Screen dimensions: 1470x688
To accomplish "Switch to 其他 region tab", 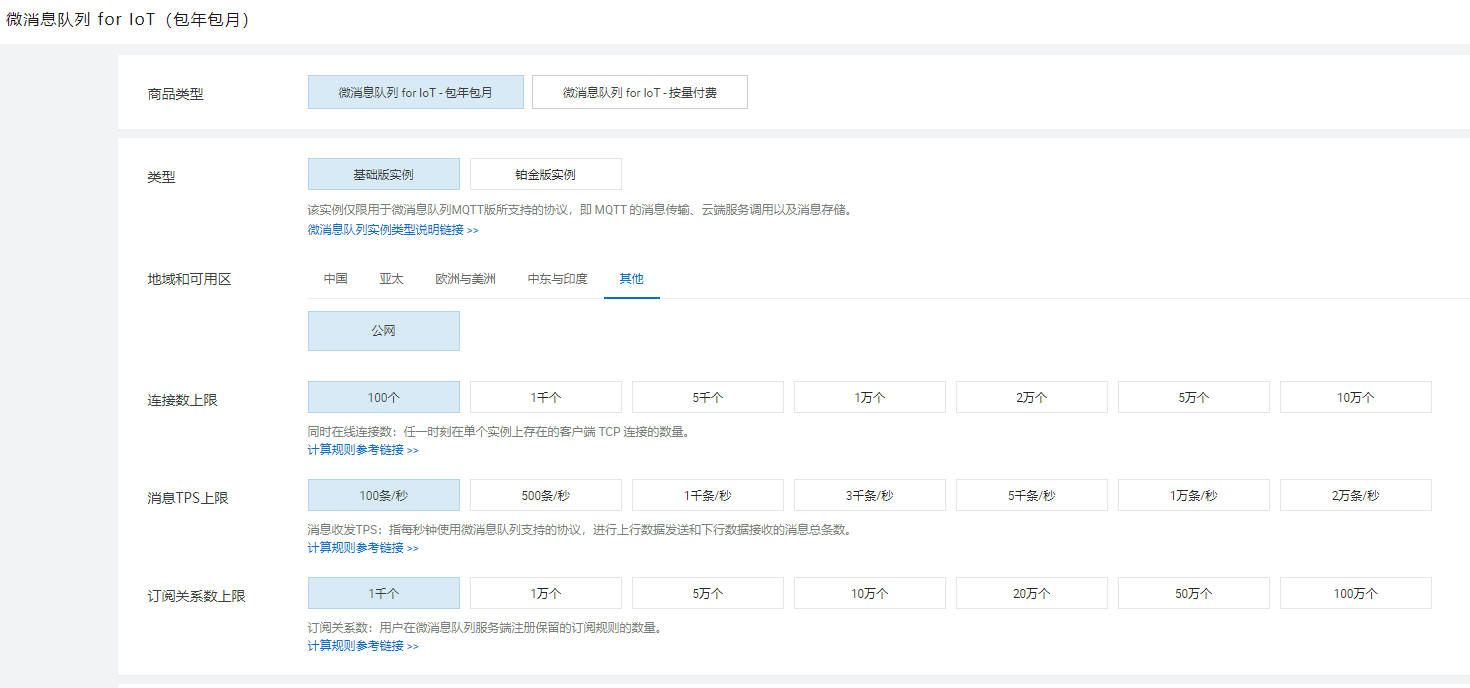I will point(632,279).
